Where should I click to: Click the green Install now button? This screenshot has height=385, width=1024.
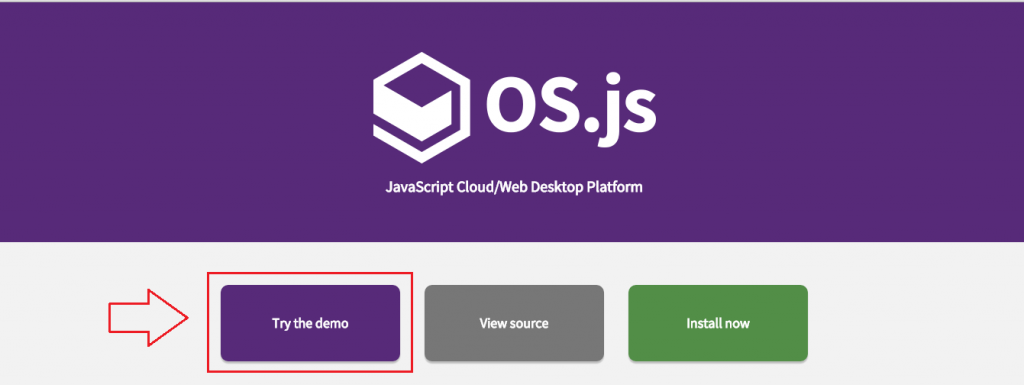coord(718,323)
